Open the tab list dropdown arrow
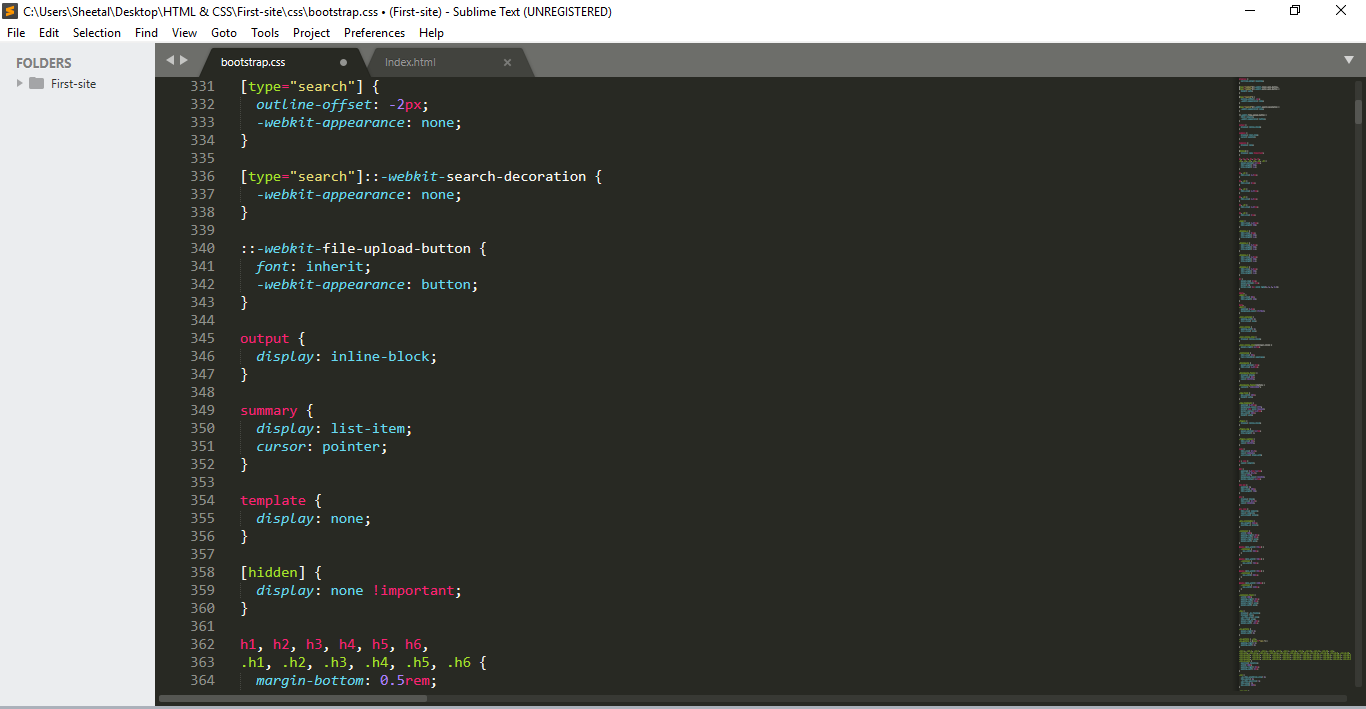This screenshot has width=1366, height=709. click(1348, 60)
